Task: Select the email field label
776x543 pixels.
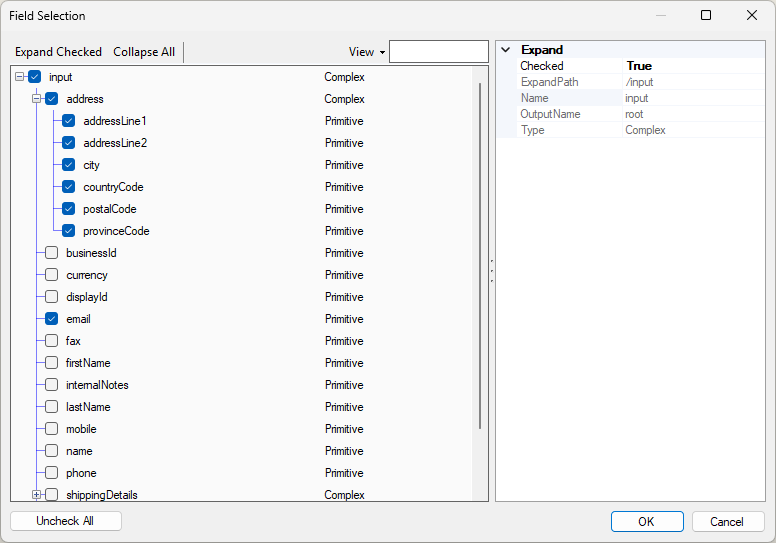Action: point(78,319)
